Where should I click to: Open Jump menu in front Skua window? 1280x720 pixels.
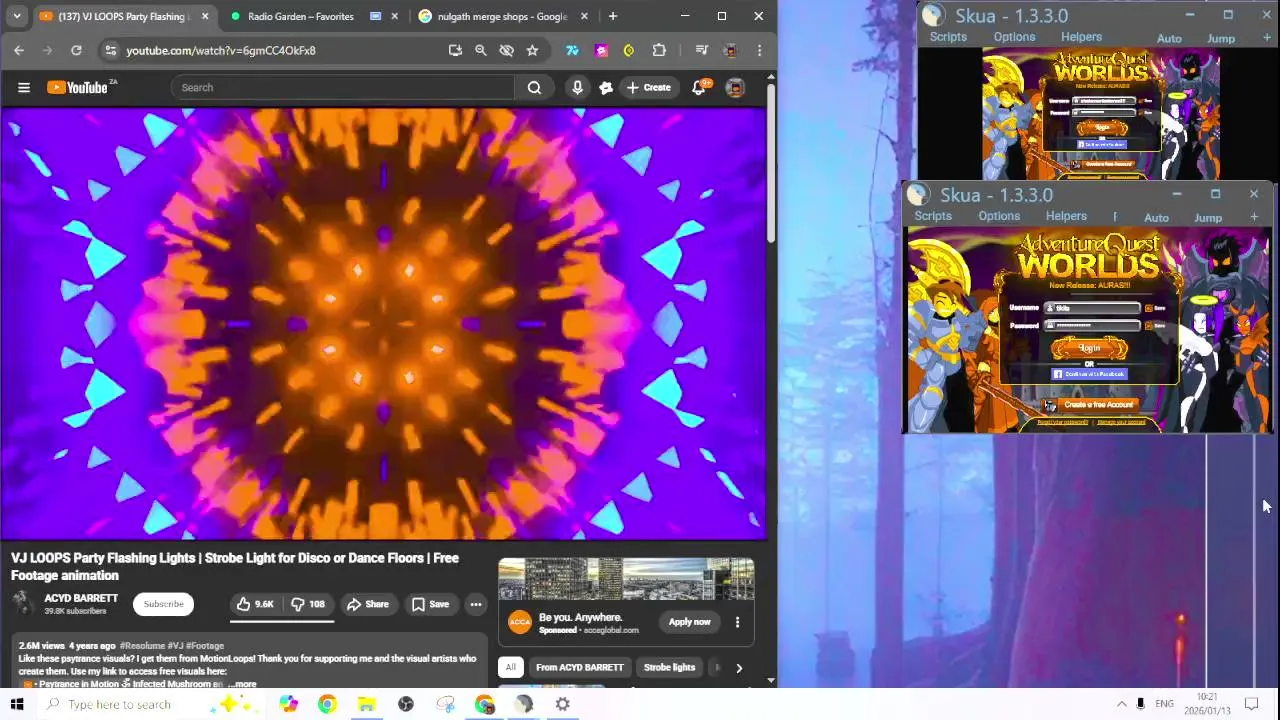1208,218
